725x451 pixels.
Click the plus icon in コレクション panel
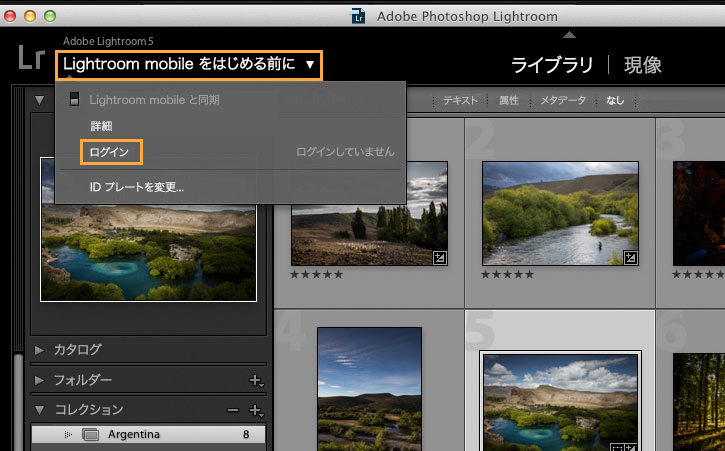(256, 410)
